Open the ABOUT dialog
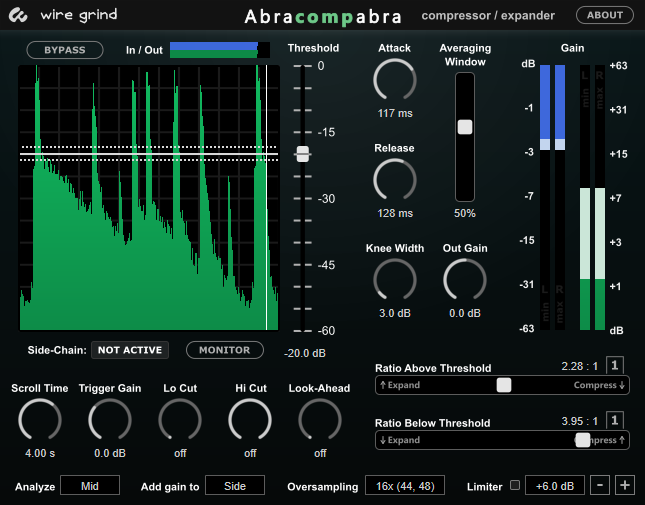This screenshot has height=505, width=645. (x=605, y=15)
